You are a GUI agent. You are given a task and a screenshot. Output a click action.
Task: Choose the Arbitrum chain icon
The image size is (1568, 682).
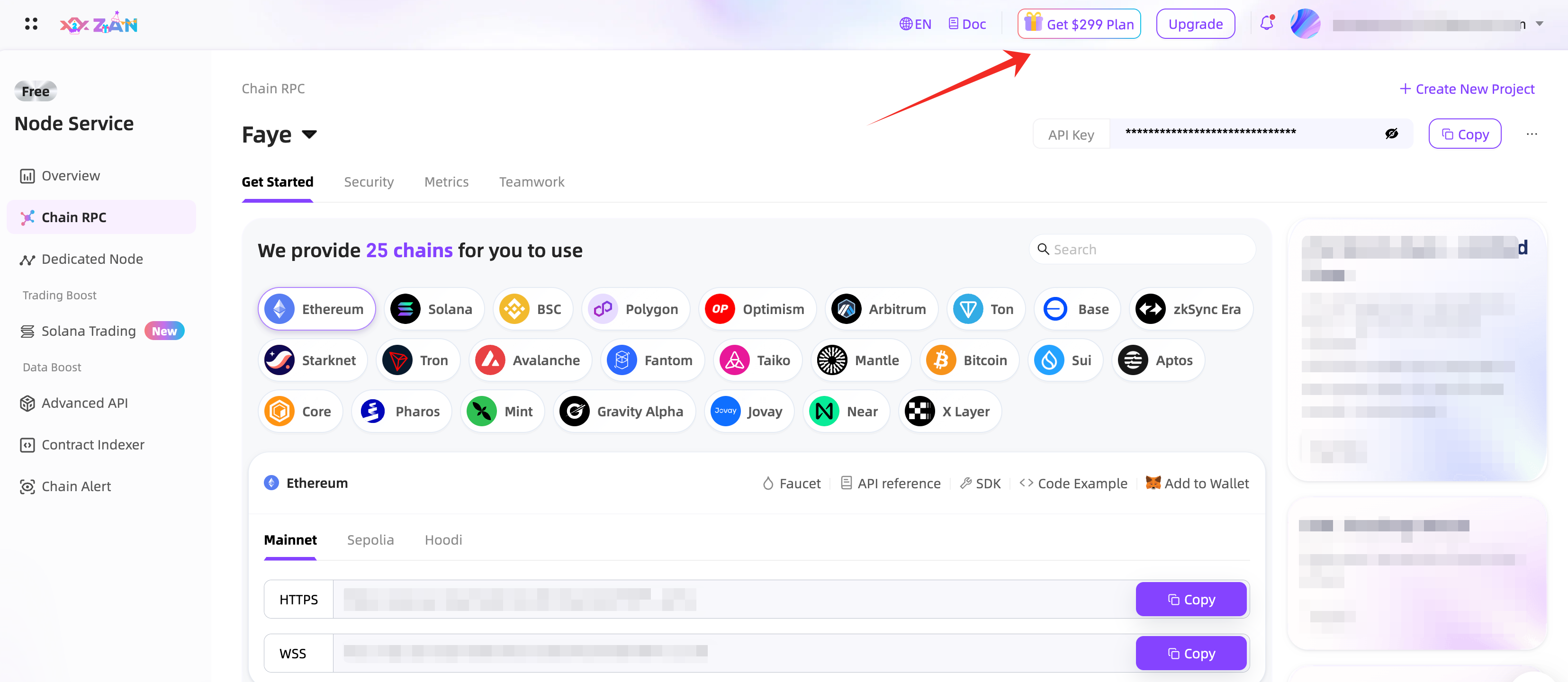pyautogui.click(x=846, y=309)
